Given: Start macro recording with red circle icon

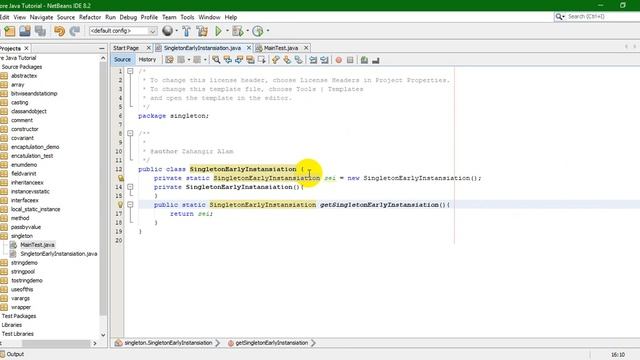Looking at the screenshot, I should point(339,60).
